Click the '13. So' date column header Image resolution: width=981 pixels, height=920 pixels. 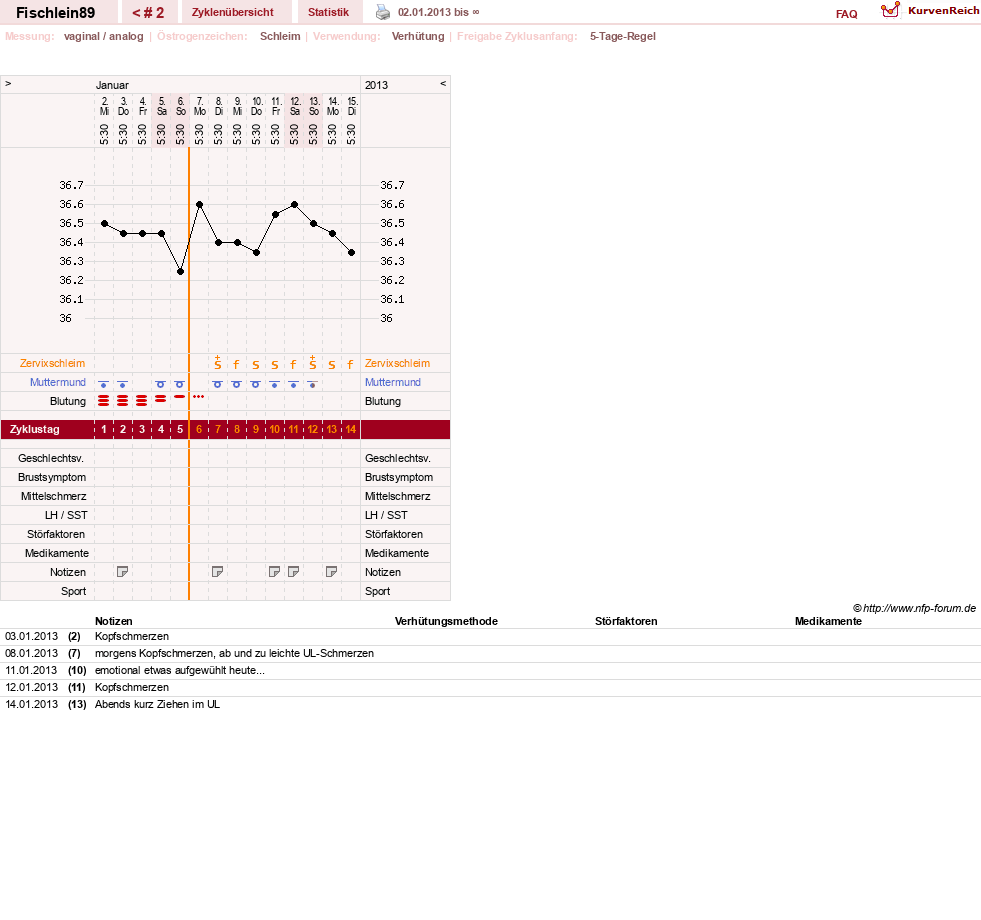tap(313, 106)
